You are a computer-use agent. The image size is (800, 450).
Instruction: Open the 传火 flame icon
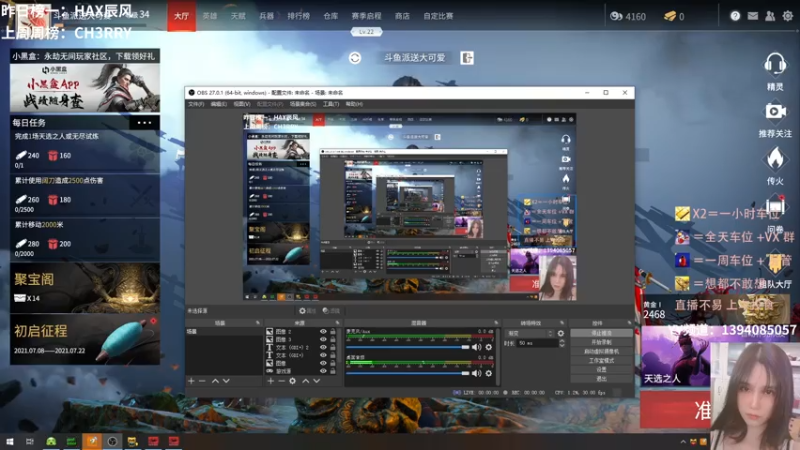click(775, 159)
